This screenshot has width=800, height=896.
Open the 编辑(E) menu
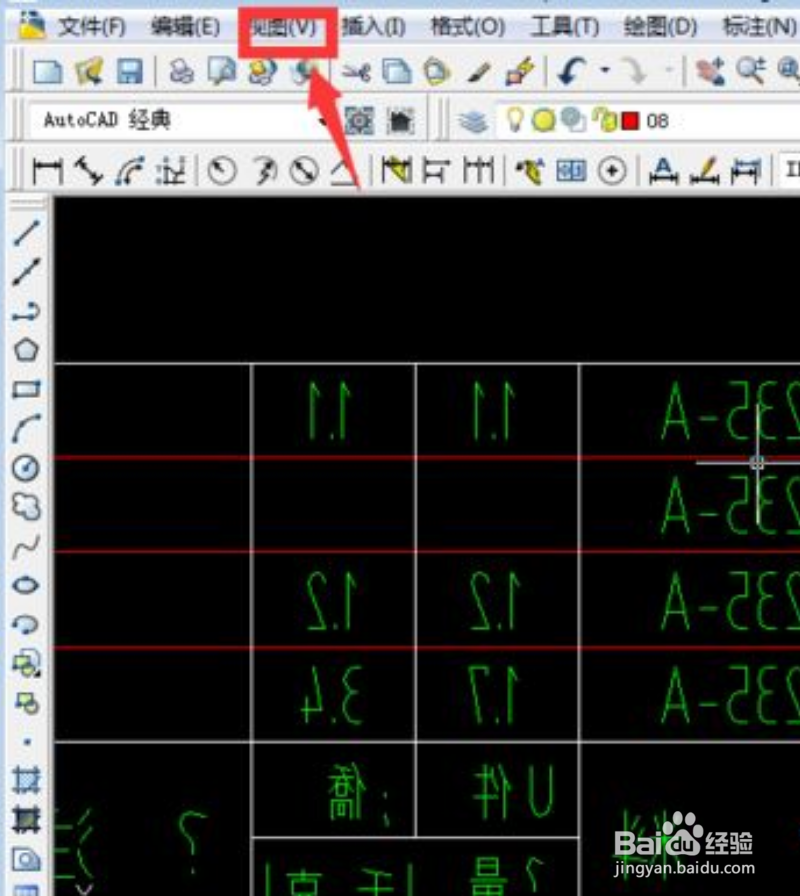186,27
